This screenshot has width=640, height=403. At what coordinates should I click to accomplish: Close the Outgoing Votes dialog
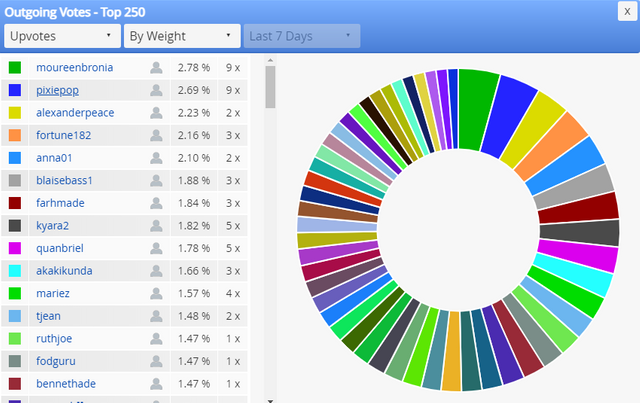(627, 11)
